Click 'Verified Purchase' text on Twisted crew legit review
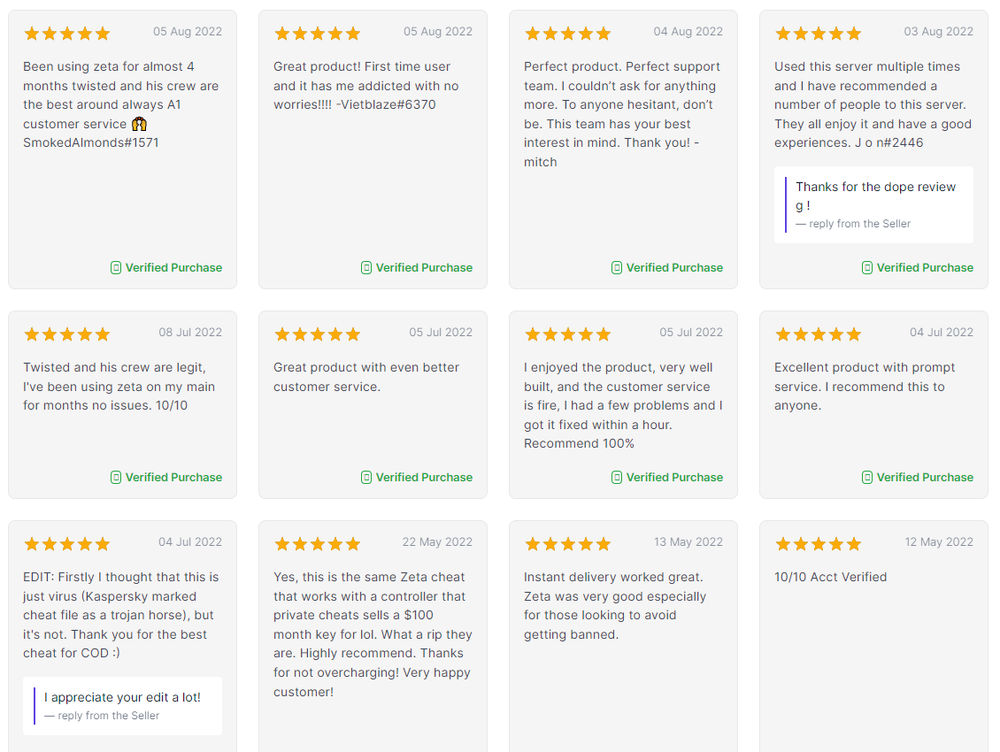Viewport: 1000px width, 752px height. click(x=173, y=478)
